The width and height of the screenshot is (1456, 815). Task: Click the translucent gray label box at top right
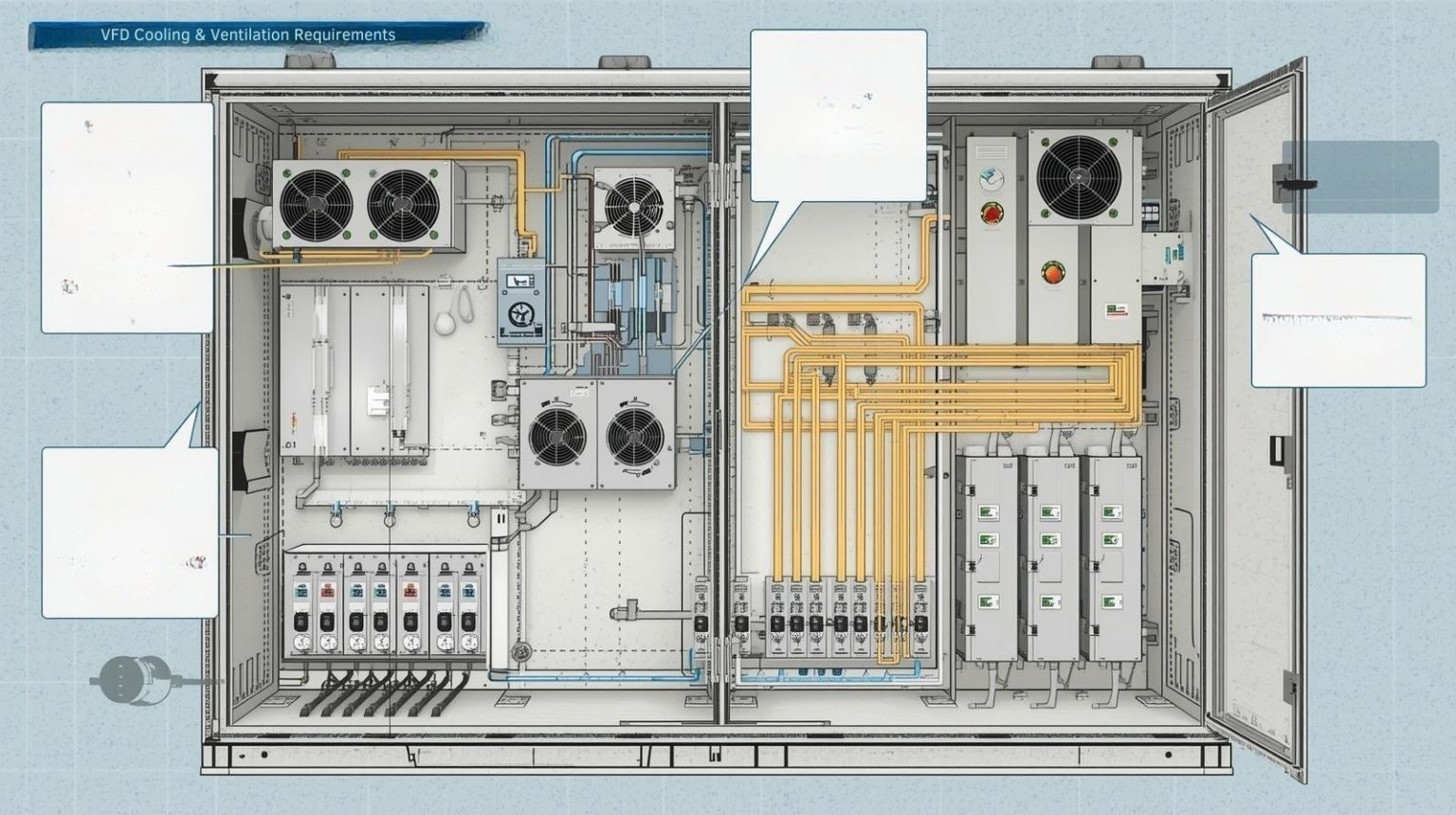coord(1360,177)
